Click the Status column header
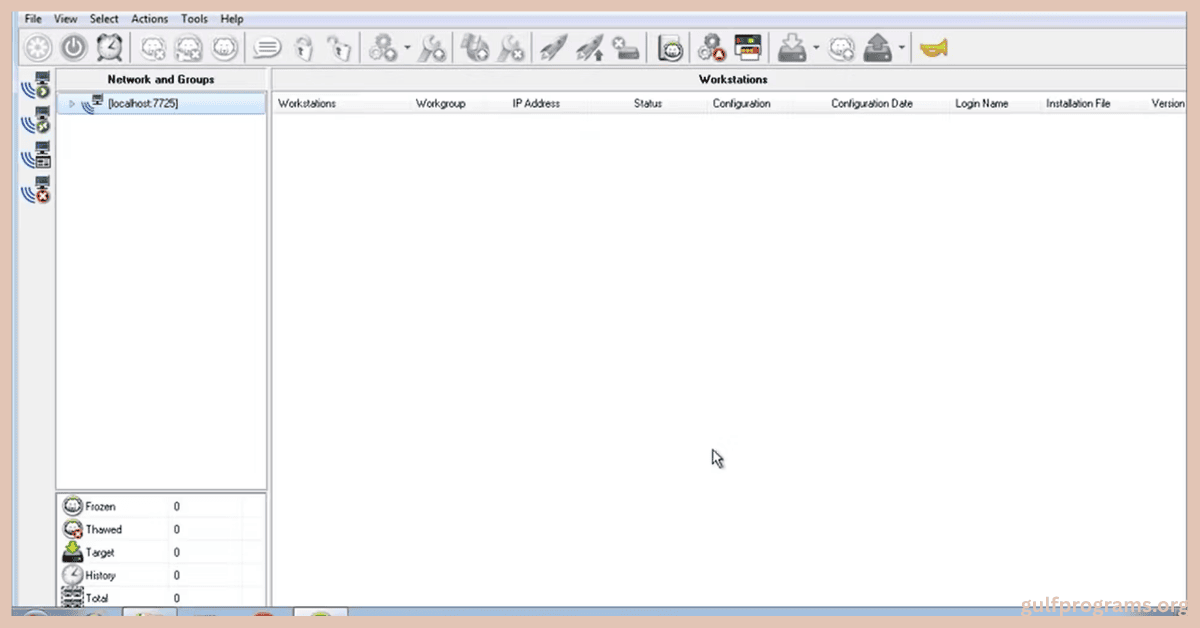1200x628 pixels. [x=648, y=104]
